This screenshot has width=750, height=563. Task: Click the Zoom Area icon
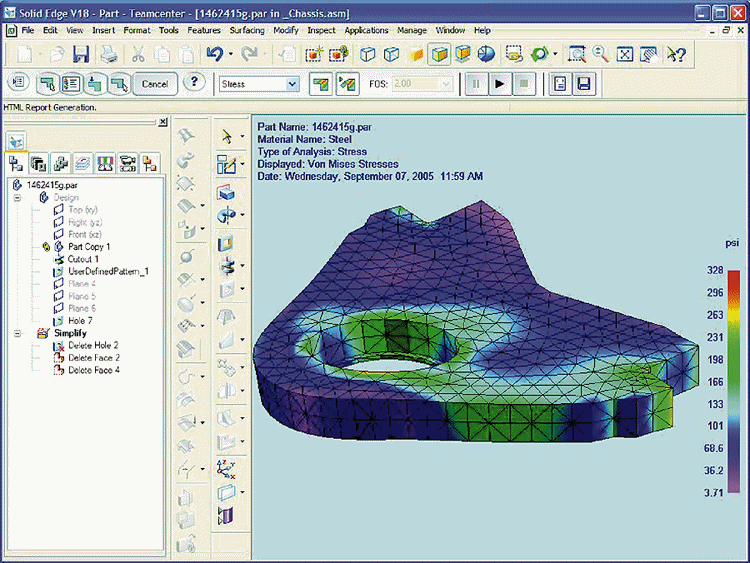coord(576,54)
